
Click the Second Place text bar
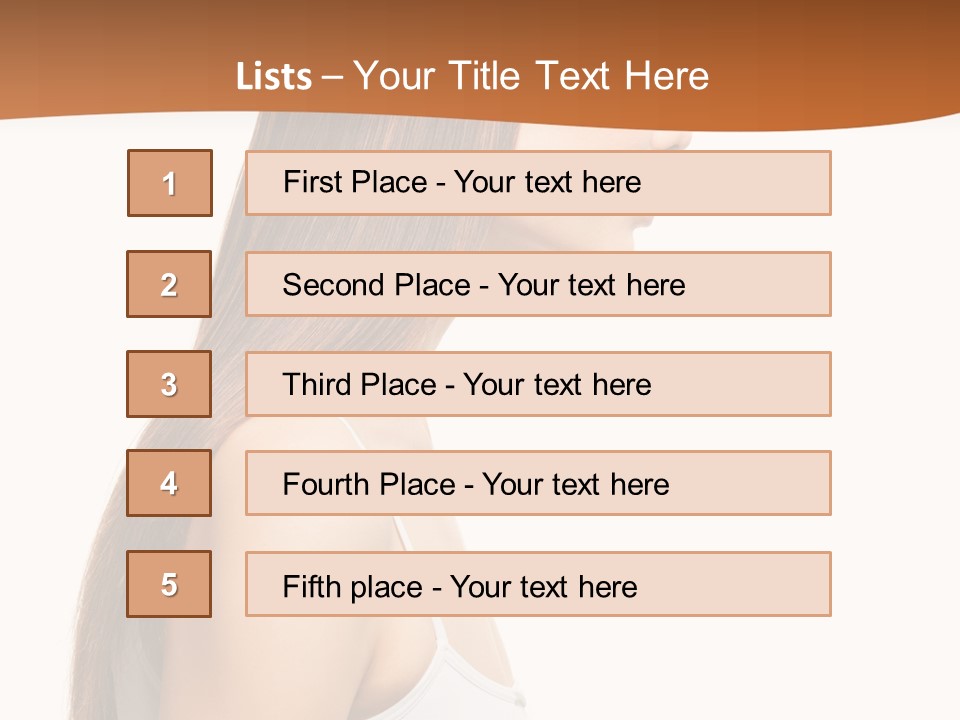[538, 284]
